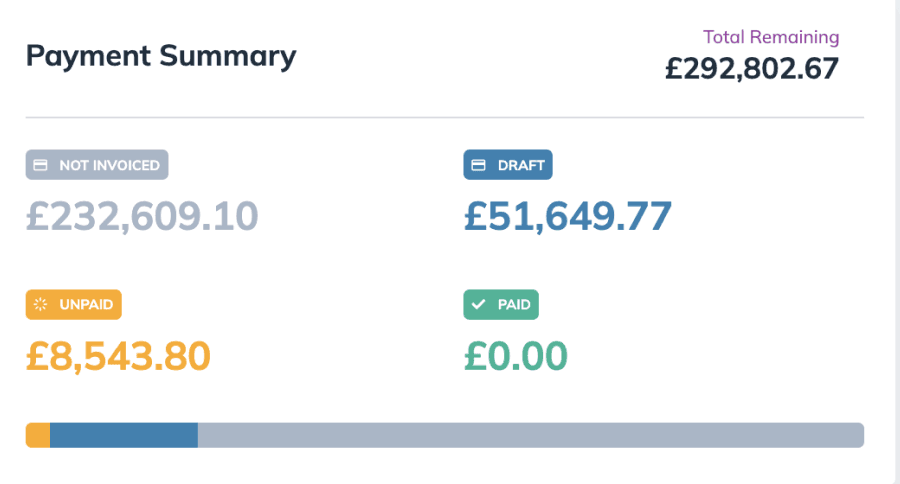
Task: Click the card icon in Not Invoiced badge
Action: click(x=41, y=165)
